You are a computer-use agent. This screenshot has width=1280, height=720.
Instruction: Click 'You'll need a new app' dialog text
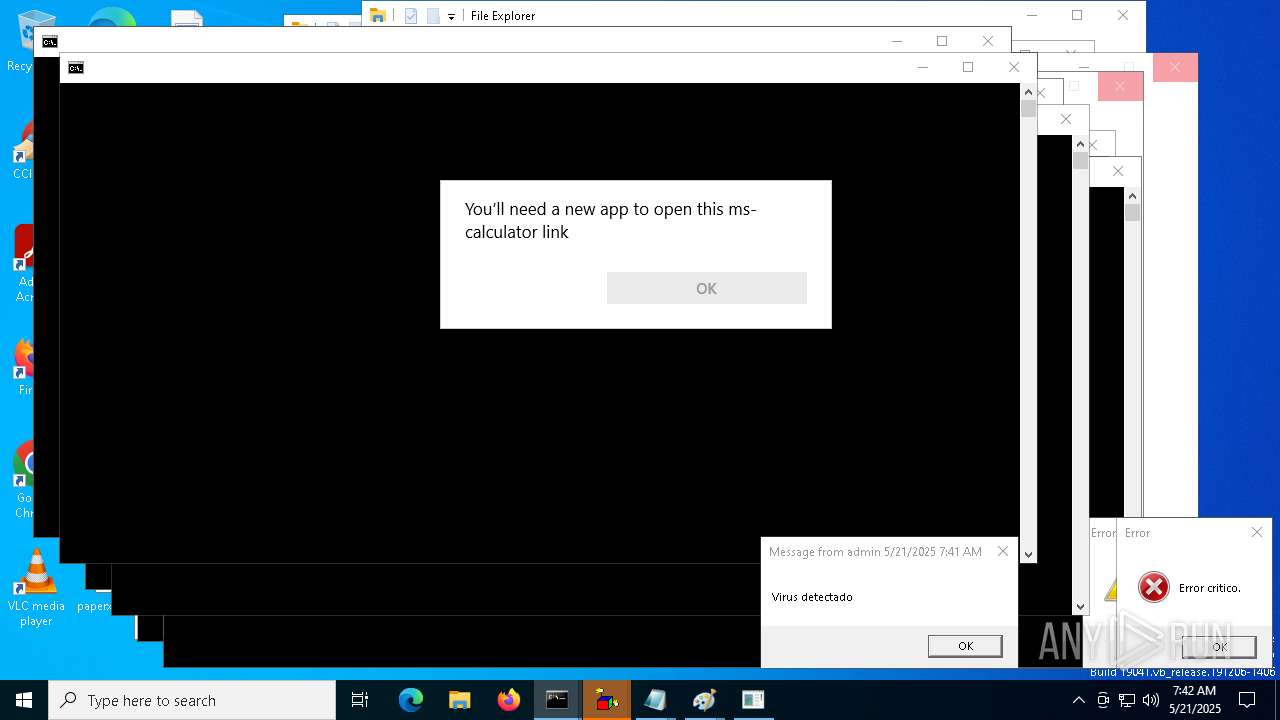click(x=611, y=220)
